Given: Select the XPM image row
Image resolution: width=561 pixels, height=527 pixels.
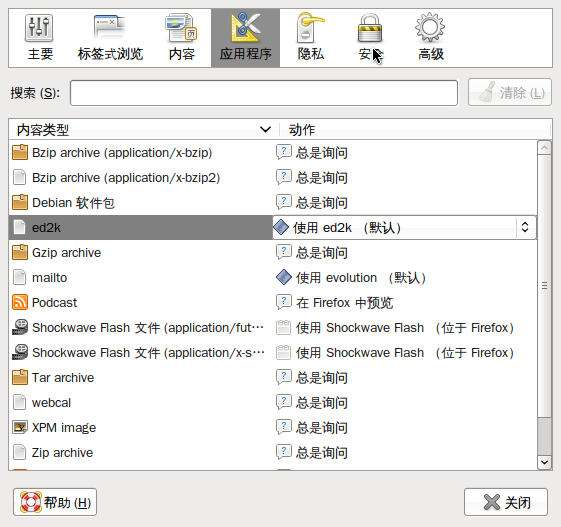Looking at the screenshot, I should [x=273, y=428].
